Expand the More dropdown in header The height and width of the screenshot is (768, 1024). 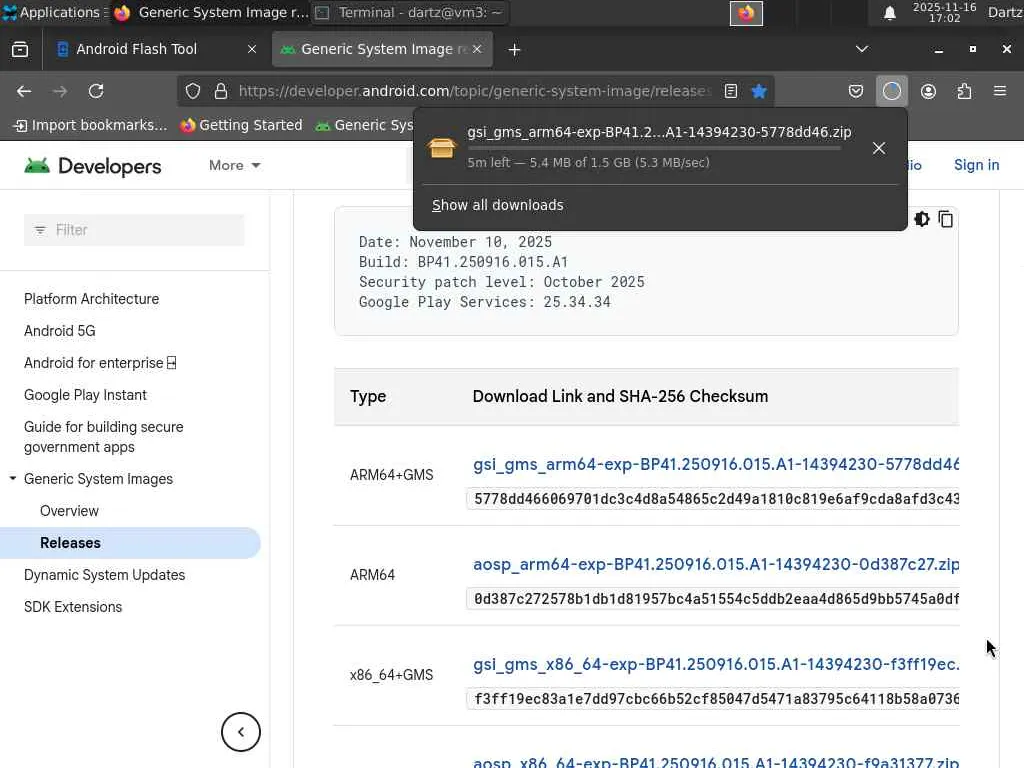(235, 165)
